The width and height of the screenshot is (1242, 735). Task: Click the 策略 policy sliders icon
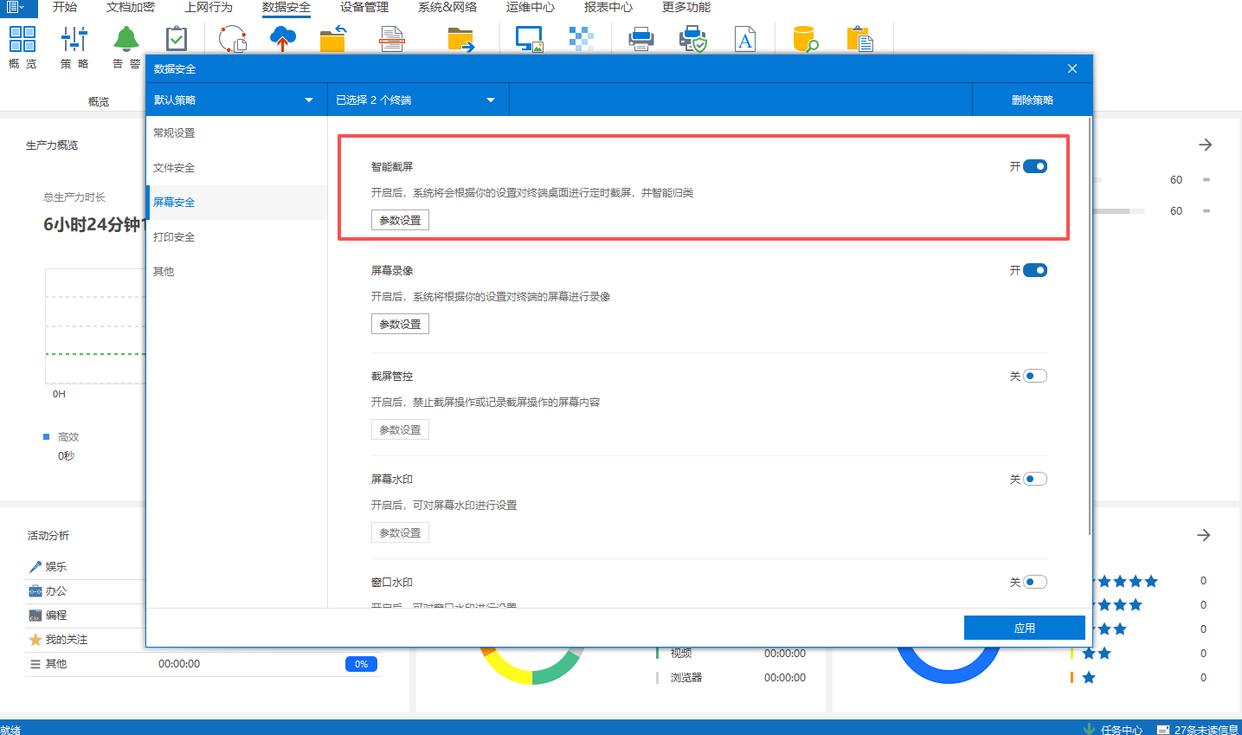pyautogui.click(x=74, y=41)
